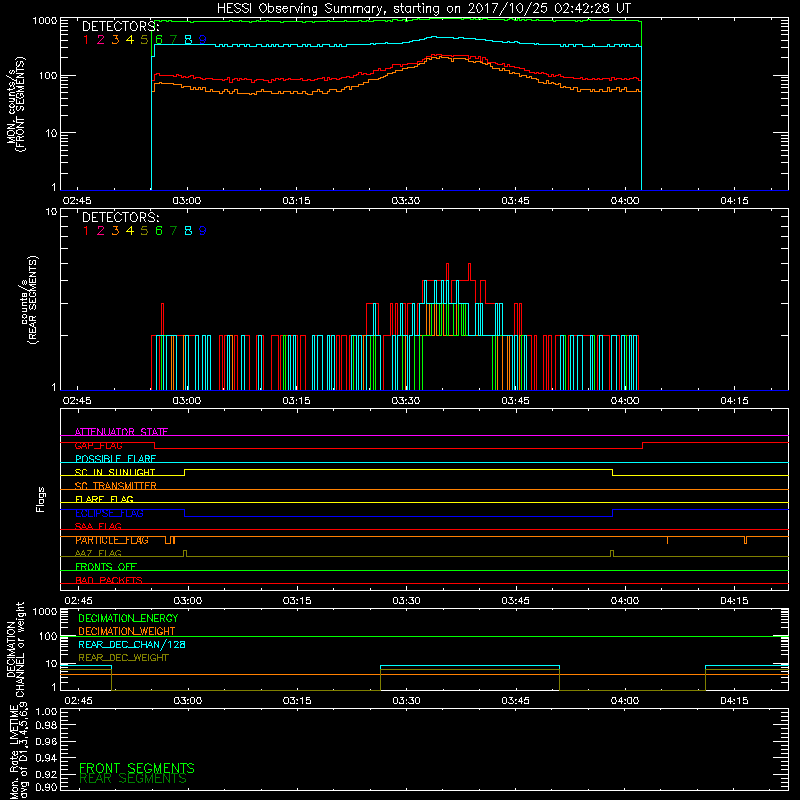This screenshot has width=800, height=800.
Task: Click the POSSIBLE_FLARE flag label
Action: [x=115, y=459]
